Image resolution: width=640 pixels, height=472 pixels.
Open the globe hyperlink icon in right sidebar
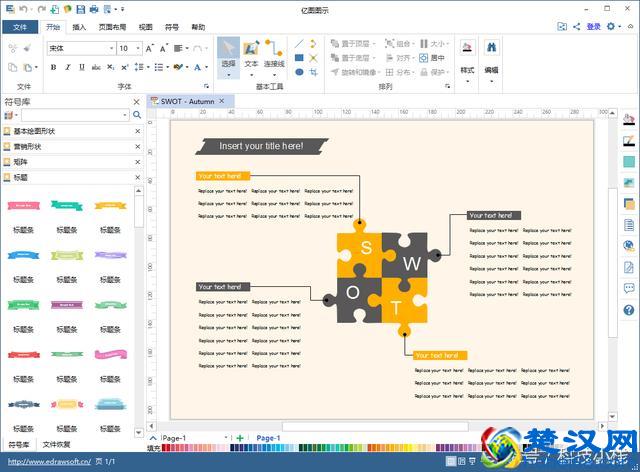[629, 246]
